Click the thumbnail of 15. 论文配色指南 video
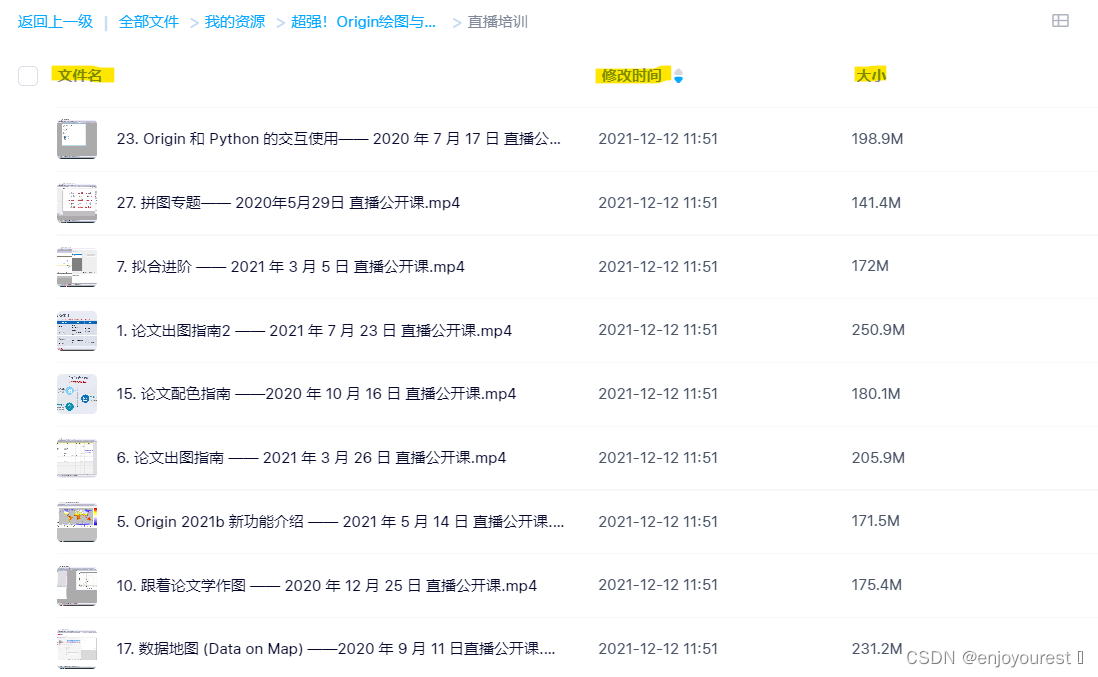Image resolution: width=1098 pixels, height=677 pixels. (77, 393)
